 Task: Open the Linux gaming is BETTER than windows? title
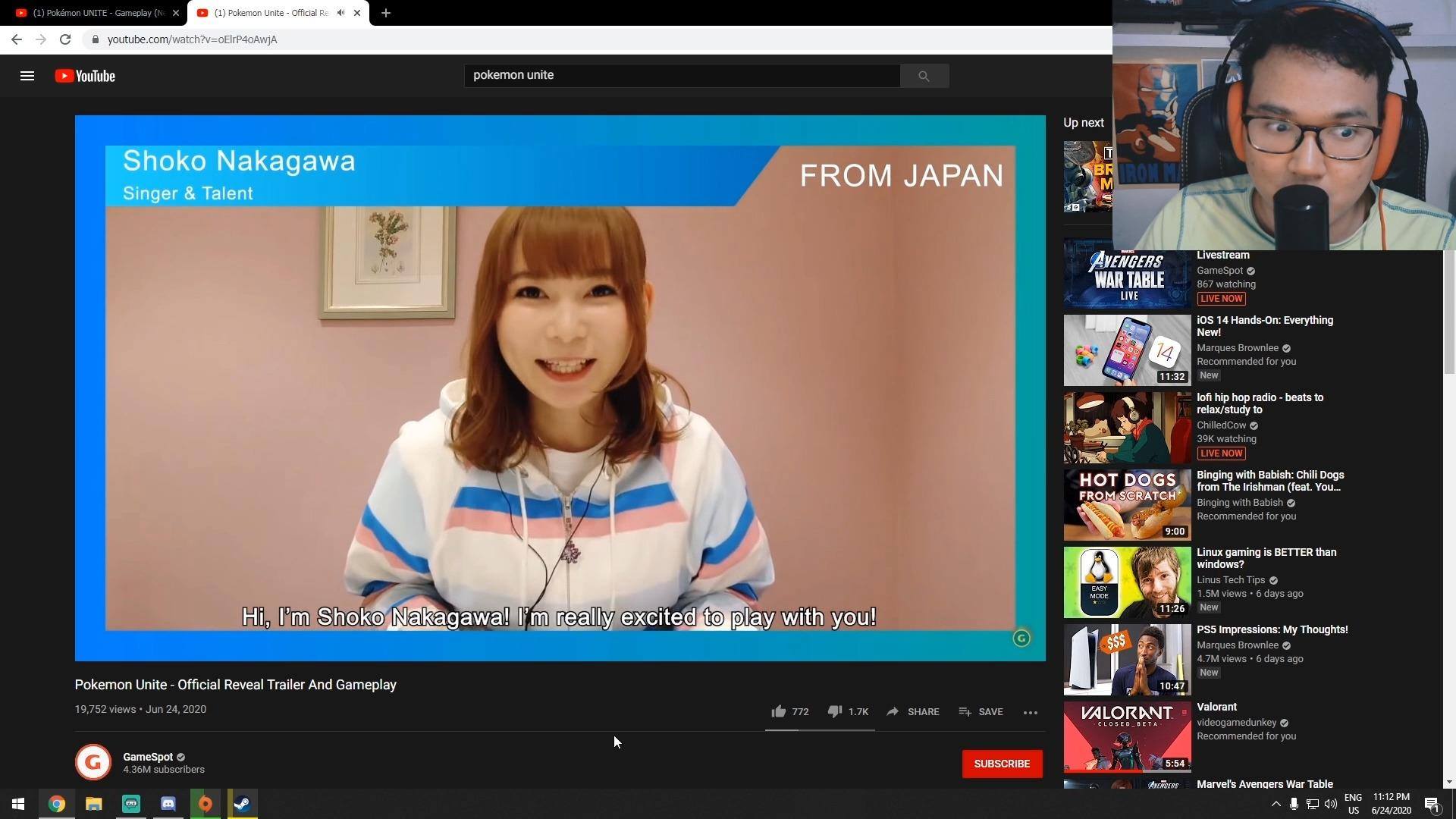tap(1266, 558)
